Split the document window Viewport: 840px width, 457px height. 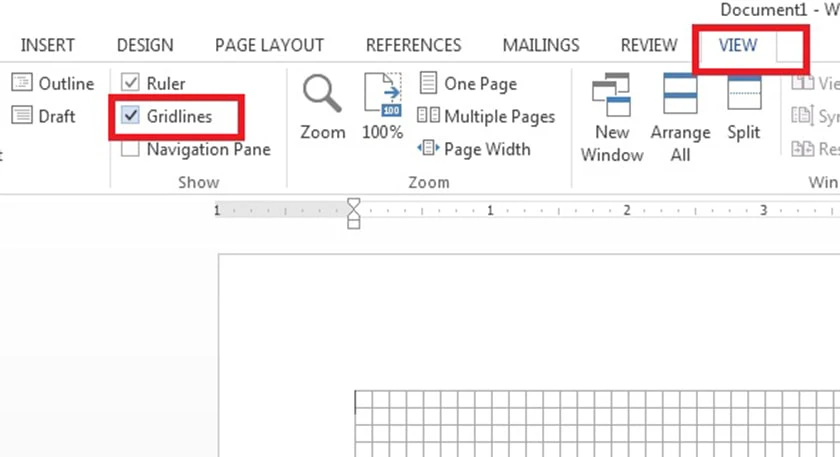[744, 108]
